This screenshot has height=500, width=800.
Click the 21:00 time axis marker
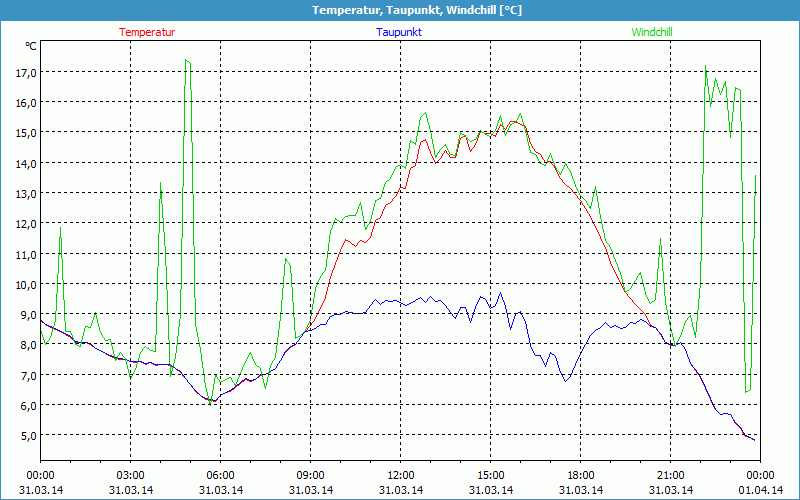(x=671, y=475)
